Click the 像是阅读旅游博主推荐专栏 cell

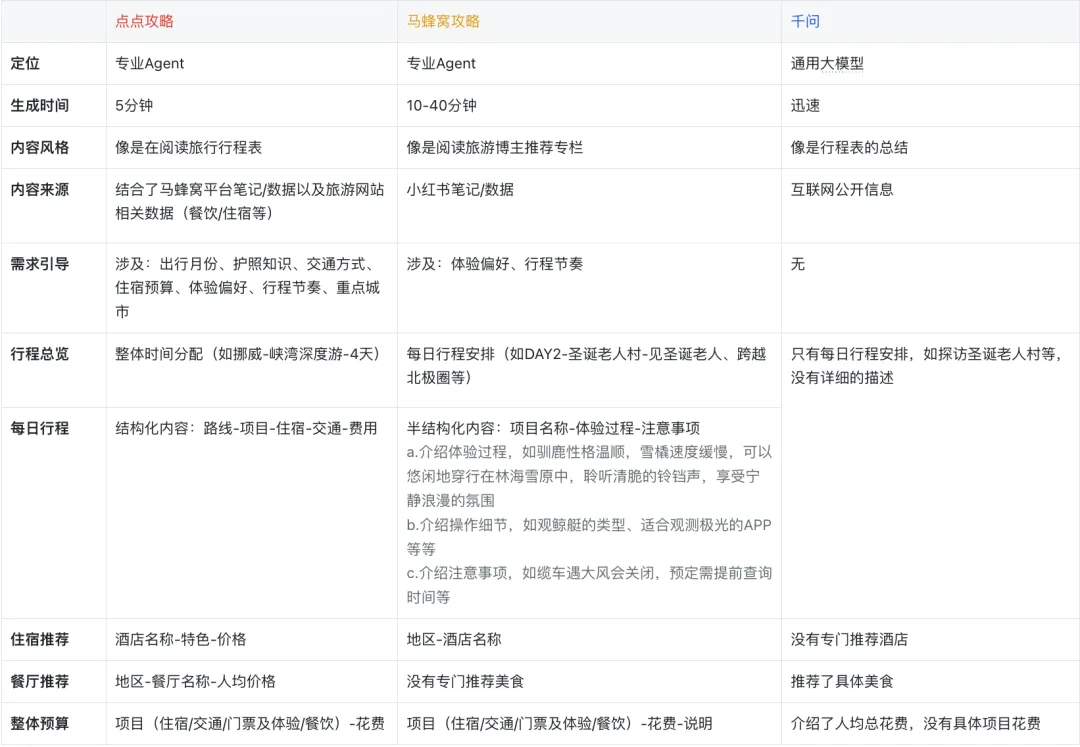point(495,147)
